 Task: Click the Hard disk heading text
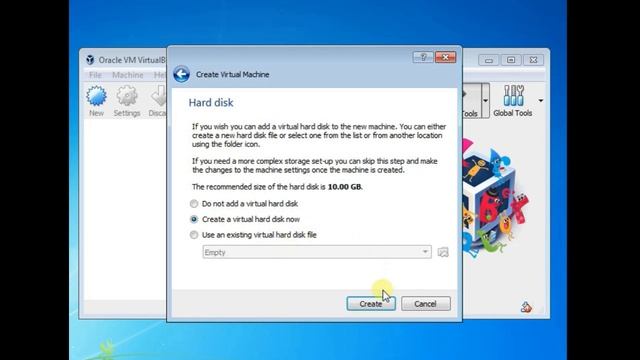pyautogui.click(x=211, y=102)
